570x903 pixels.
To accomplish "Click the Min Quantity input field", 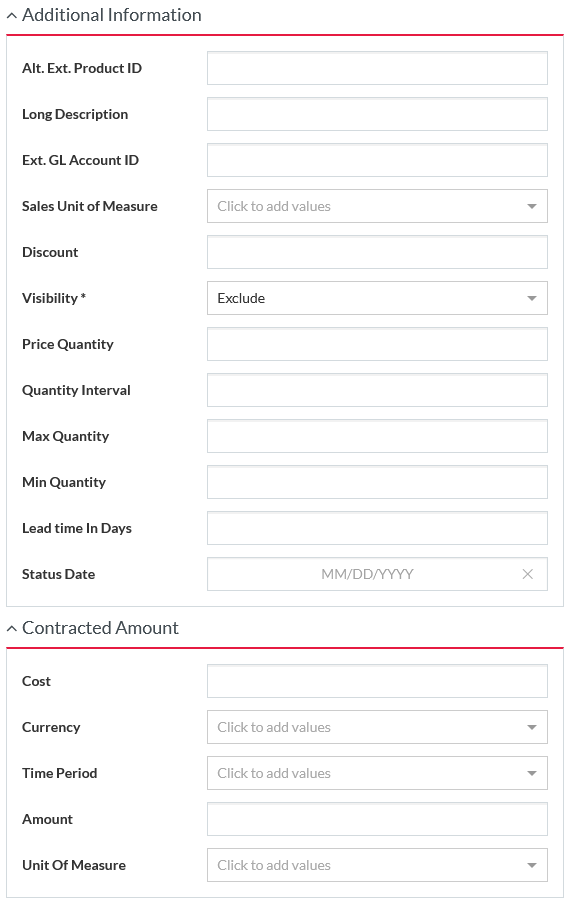I will (x=377, y=483).
